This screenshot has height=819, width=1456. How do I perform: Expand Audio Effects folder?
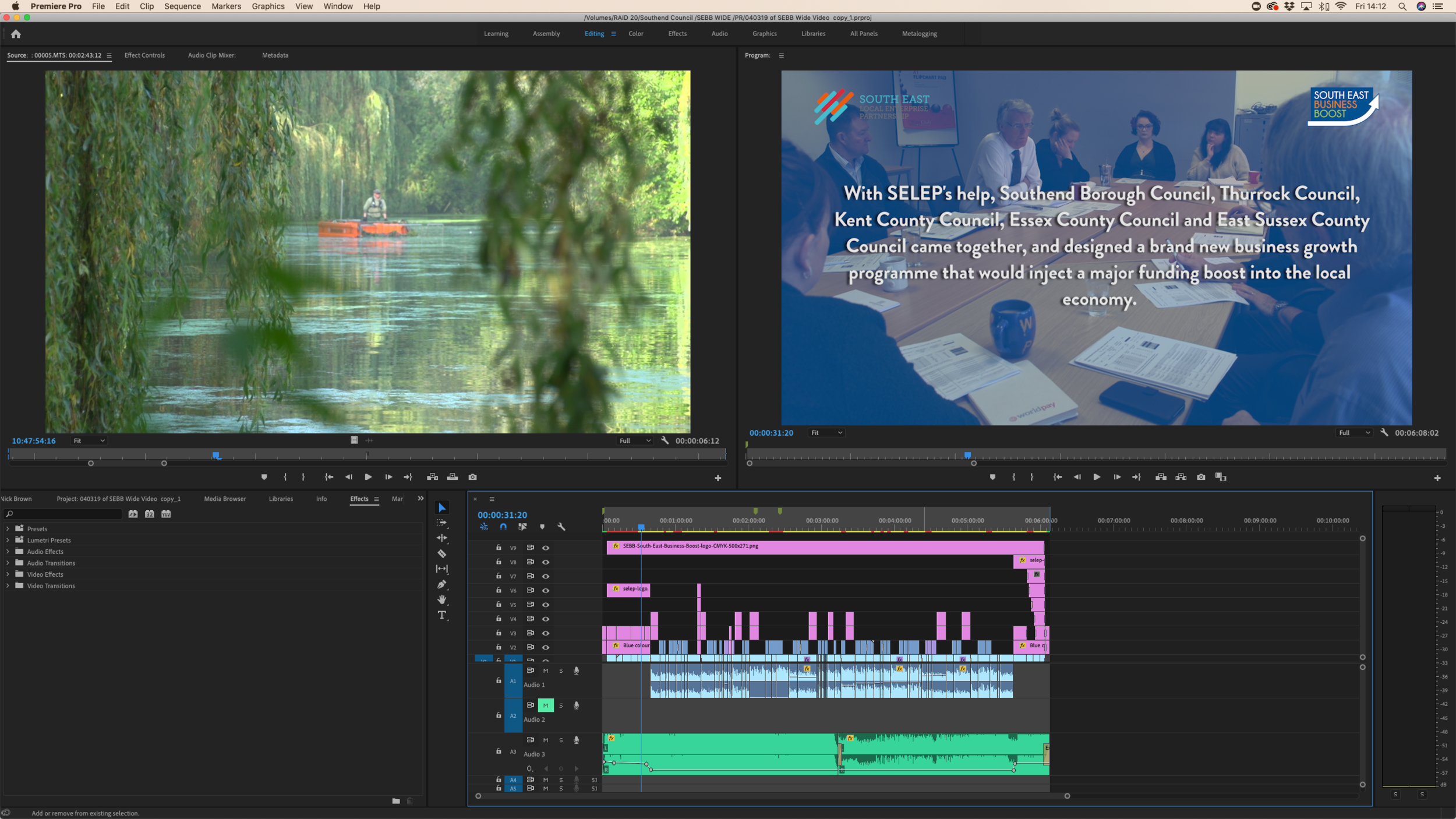(x=8, y=552)
